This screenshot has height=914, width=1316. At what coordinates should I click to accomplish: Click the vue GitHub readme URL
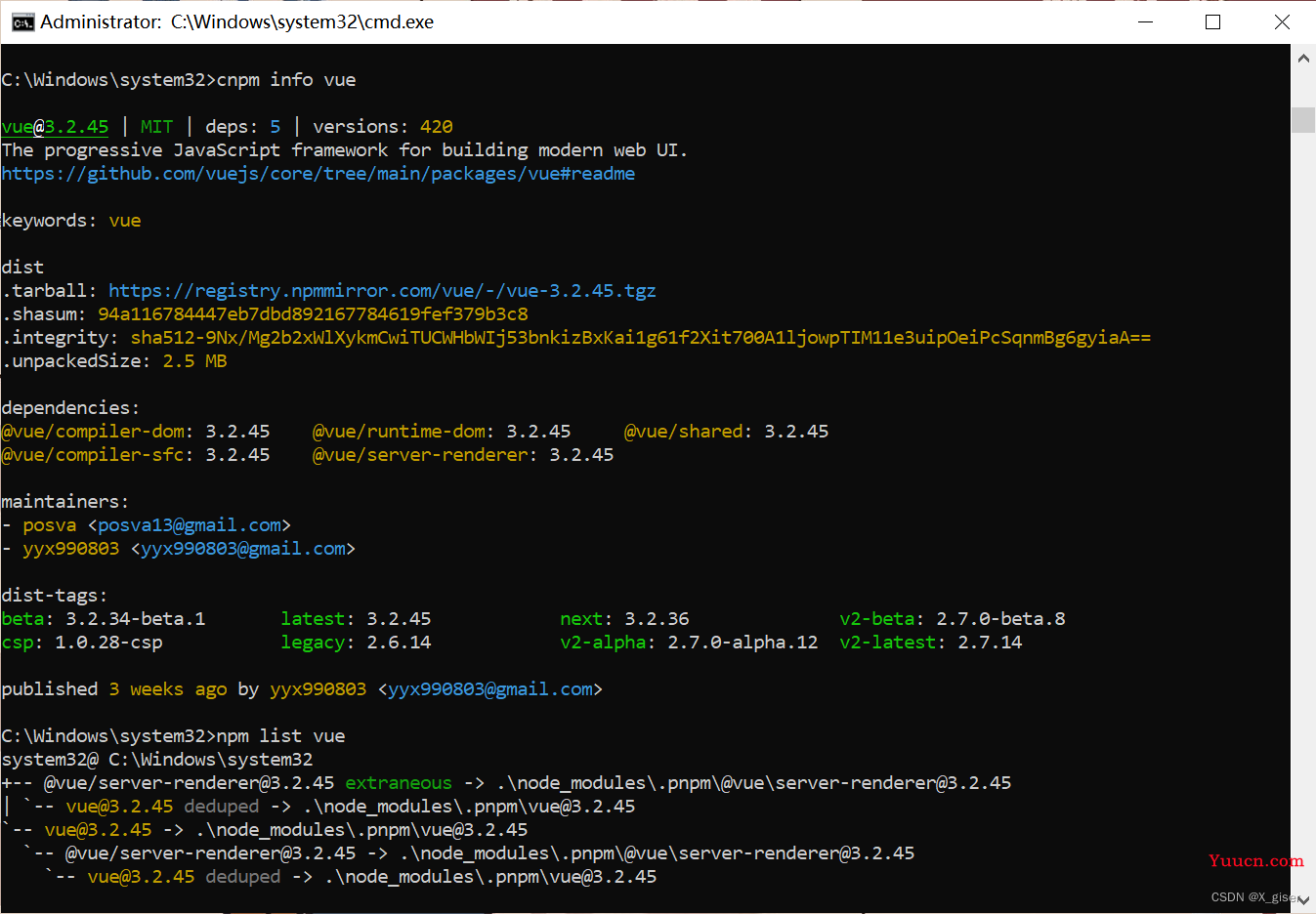coord(318,174)
